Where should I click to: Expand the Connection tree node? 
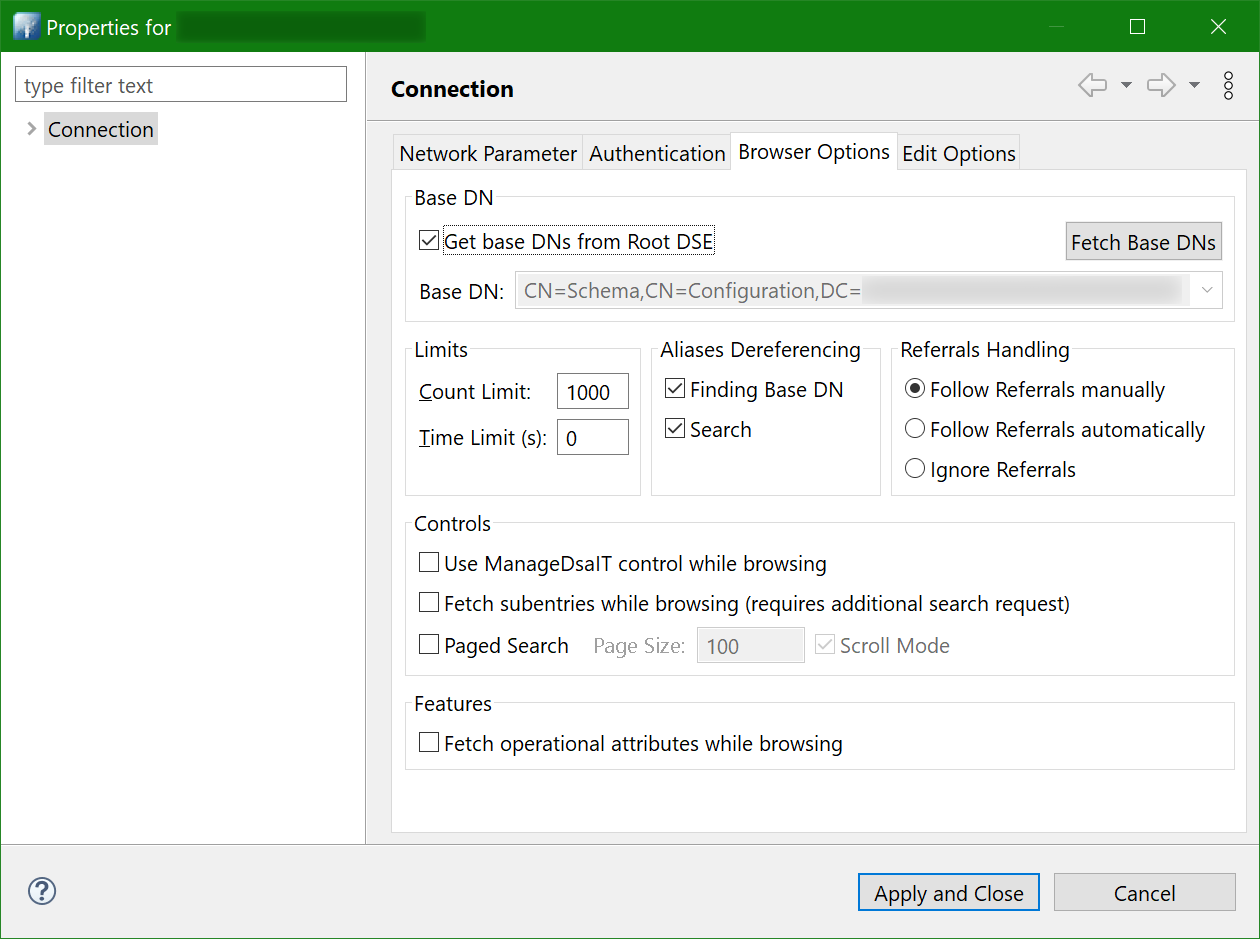pyautogui.click(x=31, y=129)
